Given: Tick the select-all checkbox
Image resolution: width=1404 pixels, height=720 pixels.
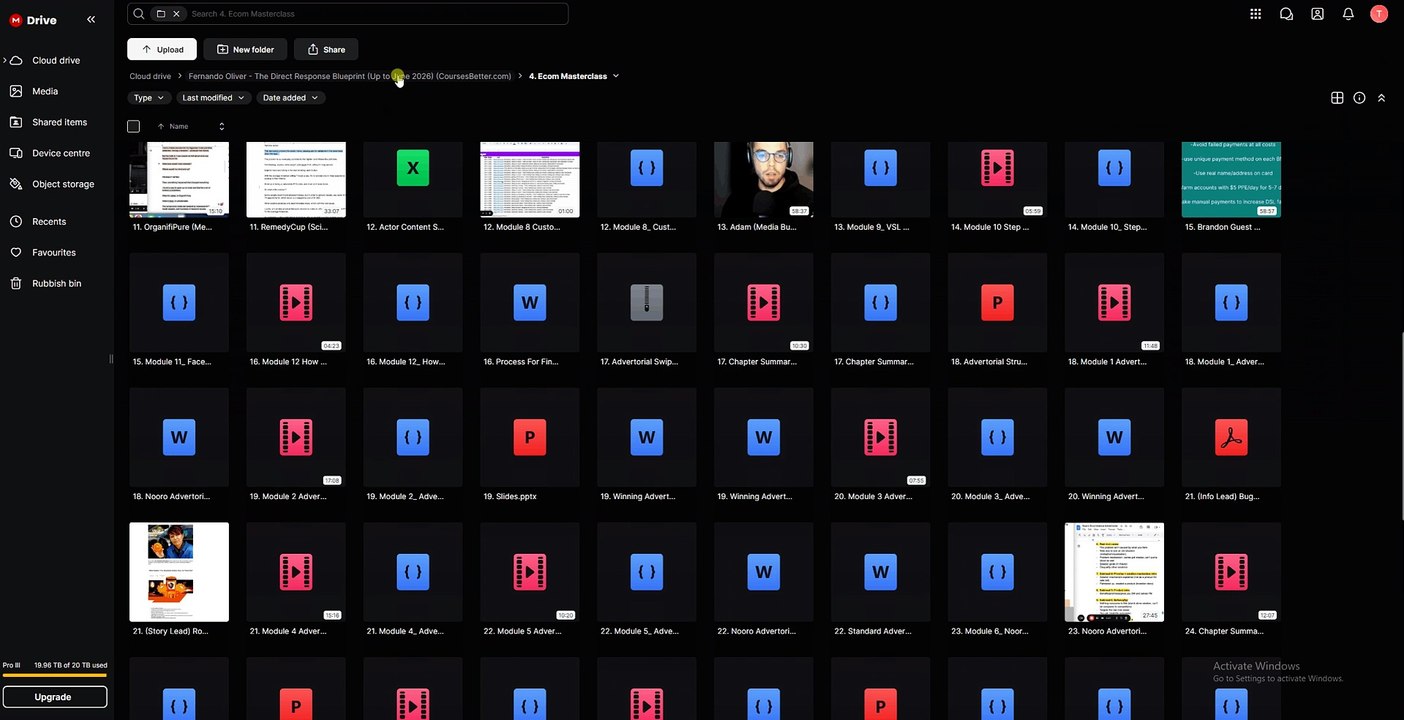Looking at the screenshot, I should (x=134, y=126).
